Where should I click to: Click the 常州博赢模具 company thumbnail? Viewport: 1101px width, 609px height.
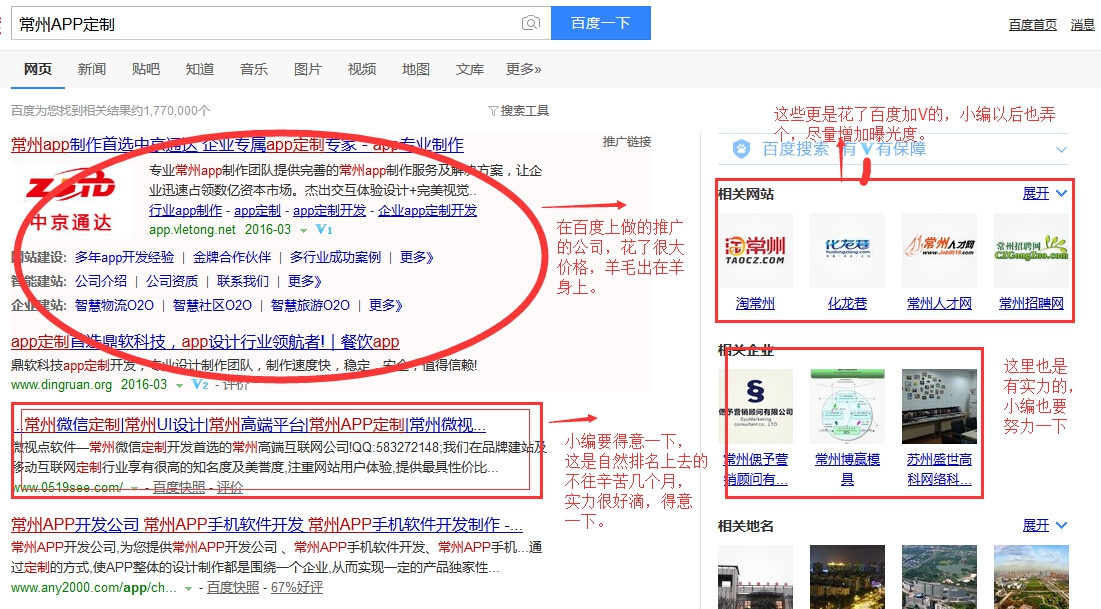coord(848,407)
